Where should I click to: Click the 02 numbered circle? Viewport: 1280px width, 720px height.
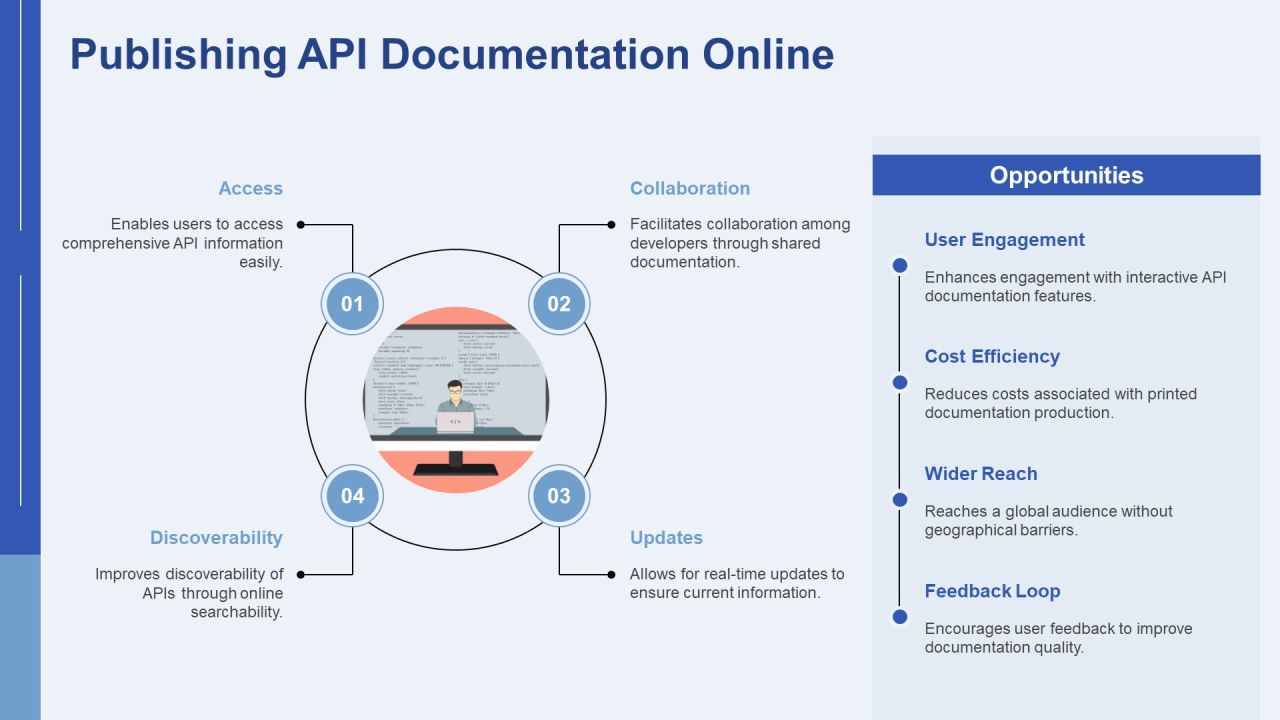pos(559,303)
